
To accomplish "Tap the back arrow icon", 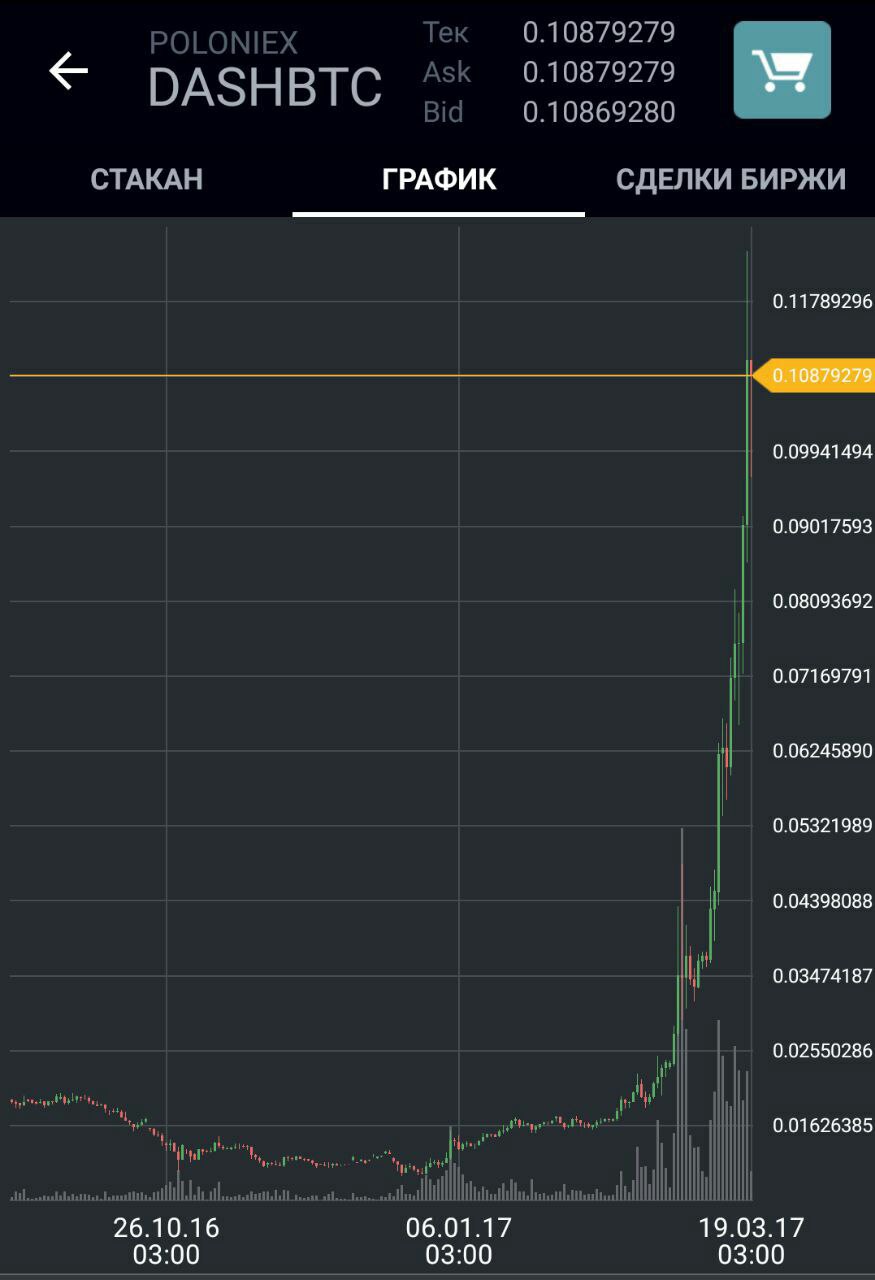I will 68,71.
